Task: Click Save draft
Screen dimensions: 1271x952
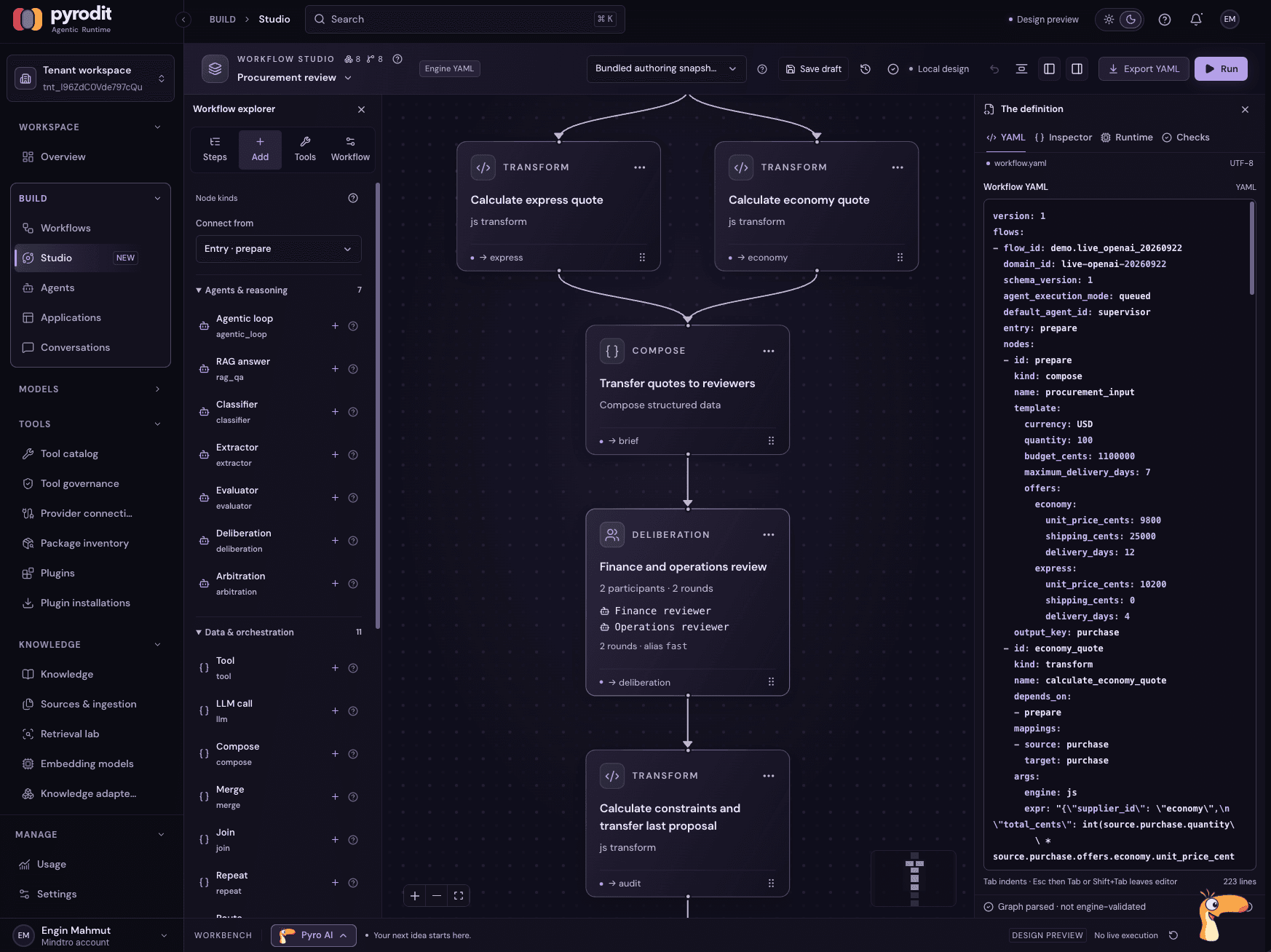Action: (x=813, y=69)
